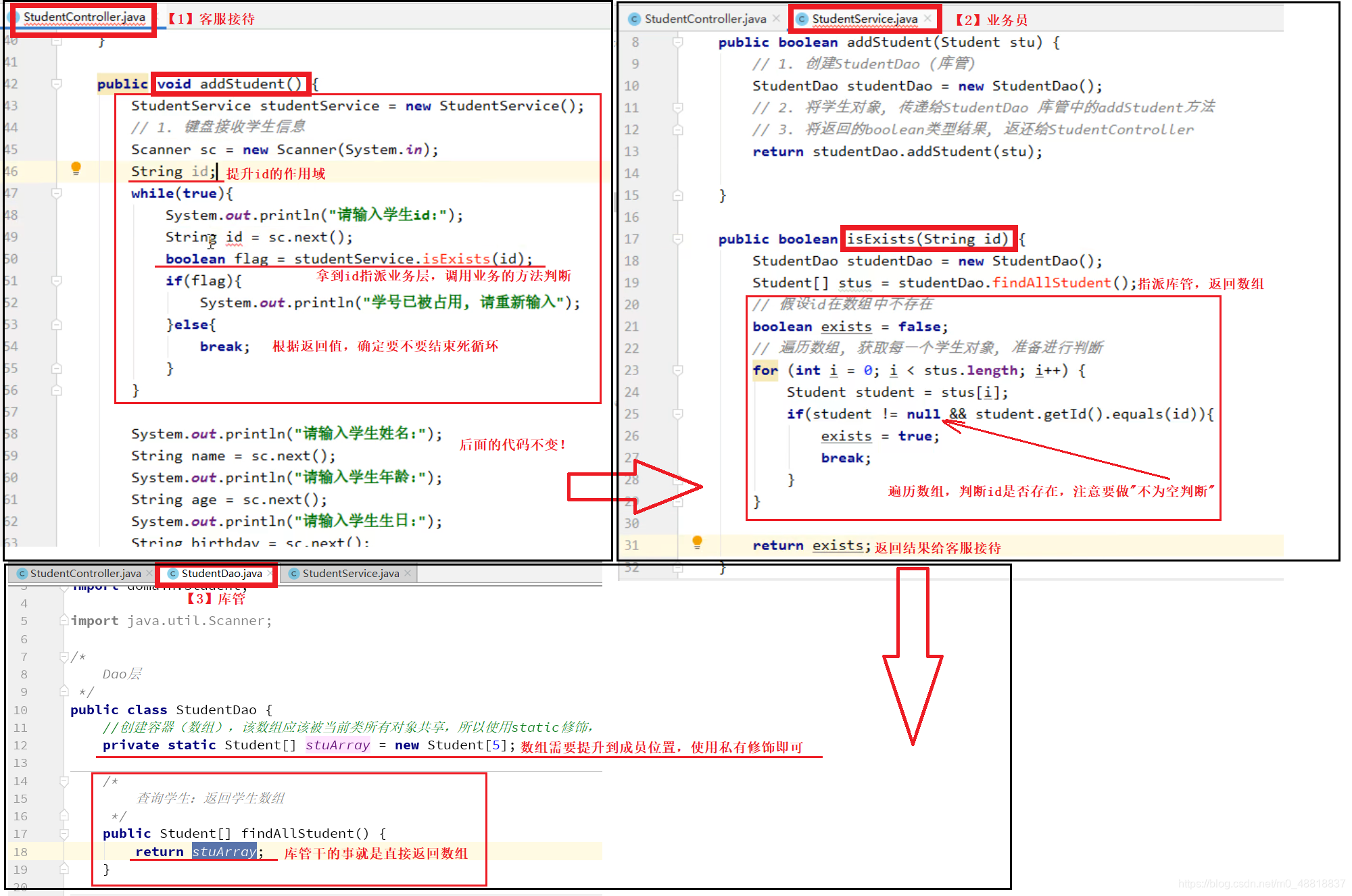Click the lightbulb beside 'return exists'

coord(697,542)
